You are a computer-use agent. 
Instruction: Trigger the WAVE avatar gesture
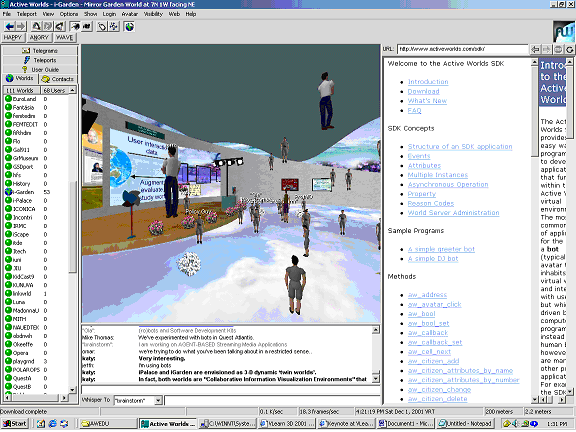(65, 37)
